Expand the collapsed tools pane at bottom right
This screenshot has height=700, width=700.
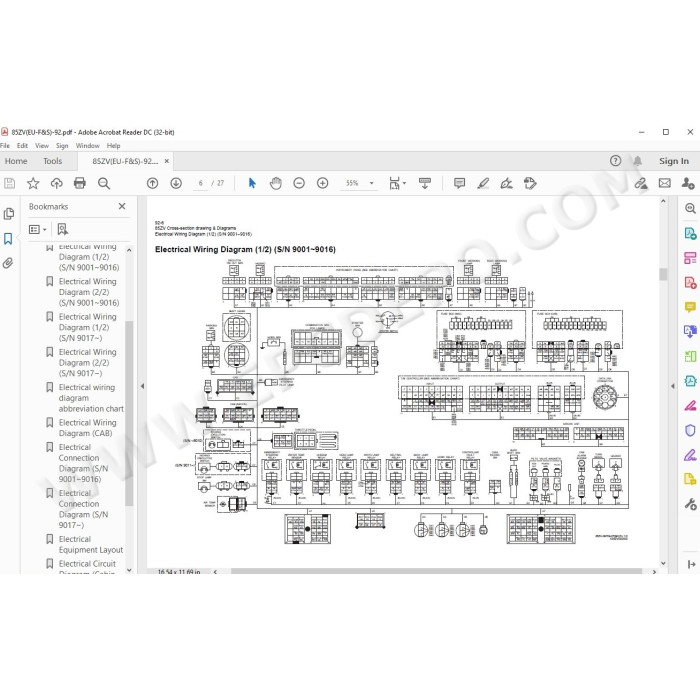pyautogui.click(x=692, y=564)
